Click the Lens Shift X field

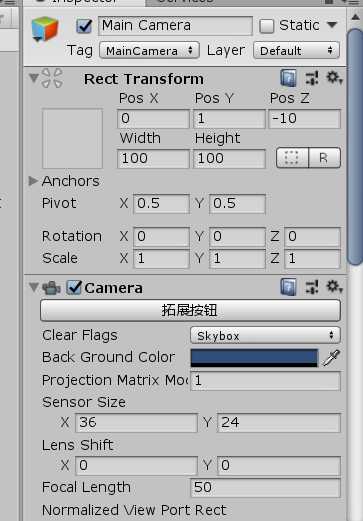tap(137, 466)
